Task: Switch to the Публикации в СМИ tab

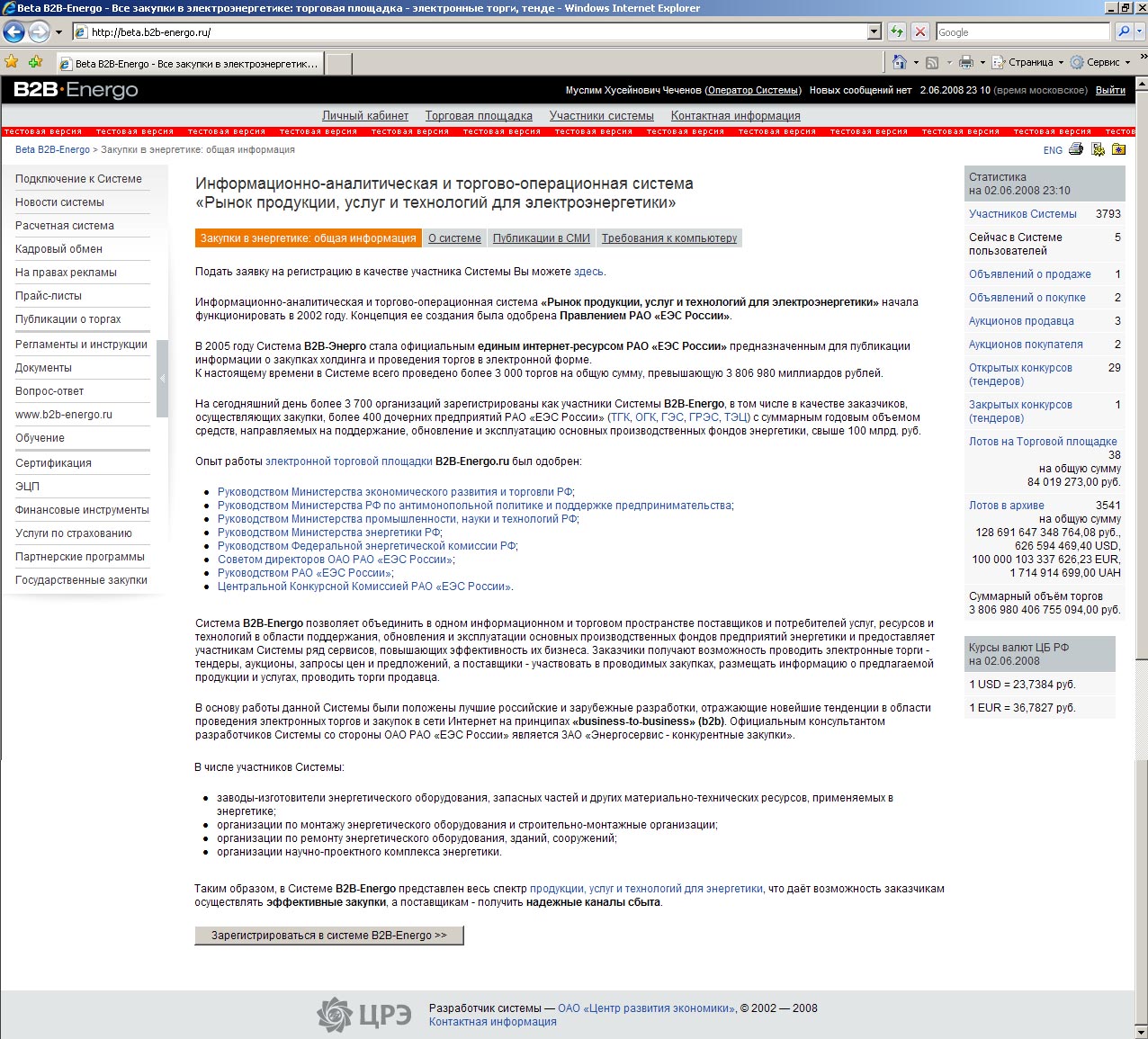Action: (541, 238)
